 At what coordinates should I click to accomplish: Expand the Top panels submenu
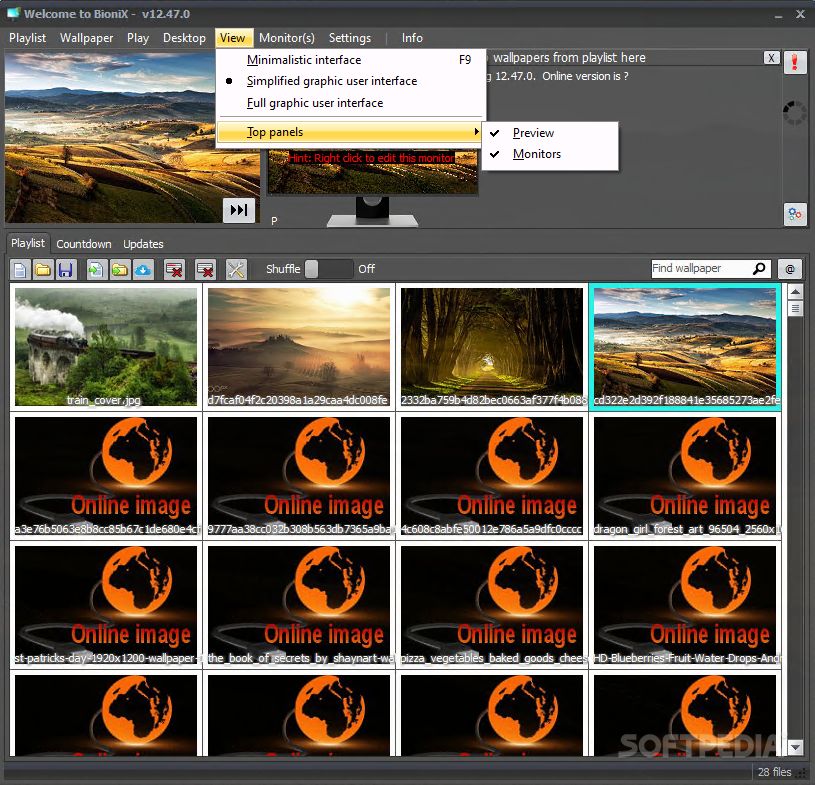coord(349,132)
